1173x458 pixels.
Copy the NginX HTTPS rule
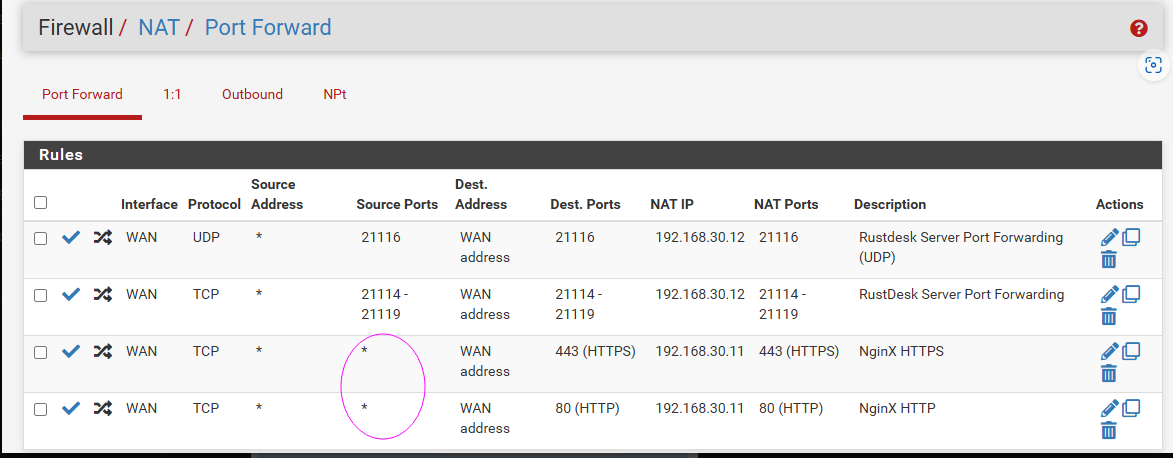click(1130, 351)
